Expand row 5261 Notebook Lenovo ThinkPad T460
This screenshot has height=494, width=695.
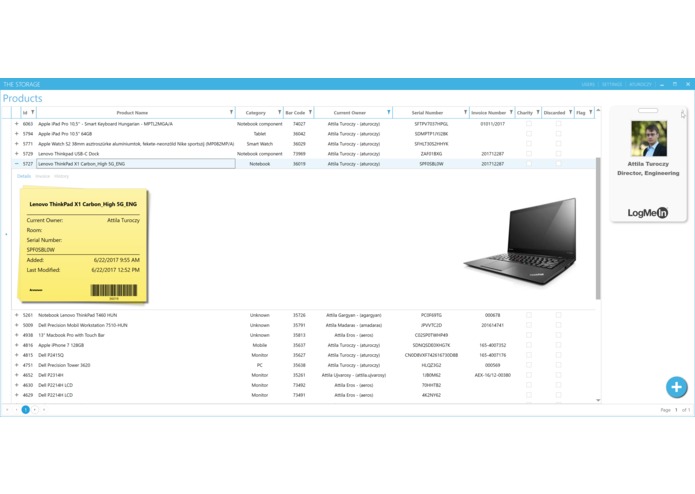click(16, 315)
